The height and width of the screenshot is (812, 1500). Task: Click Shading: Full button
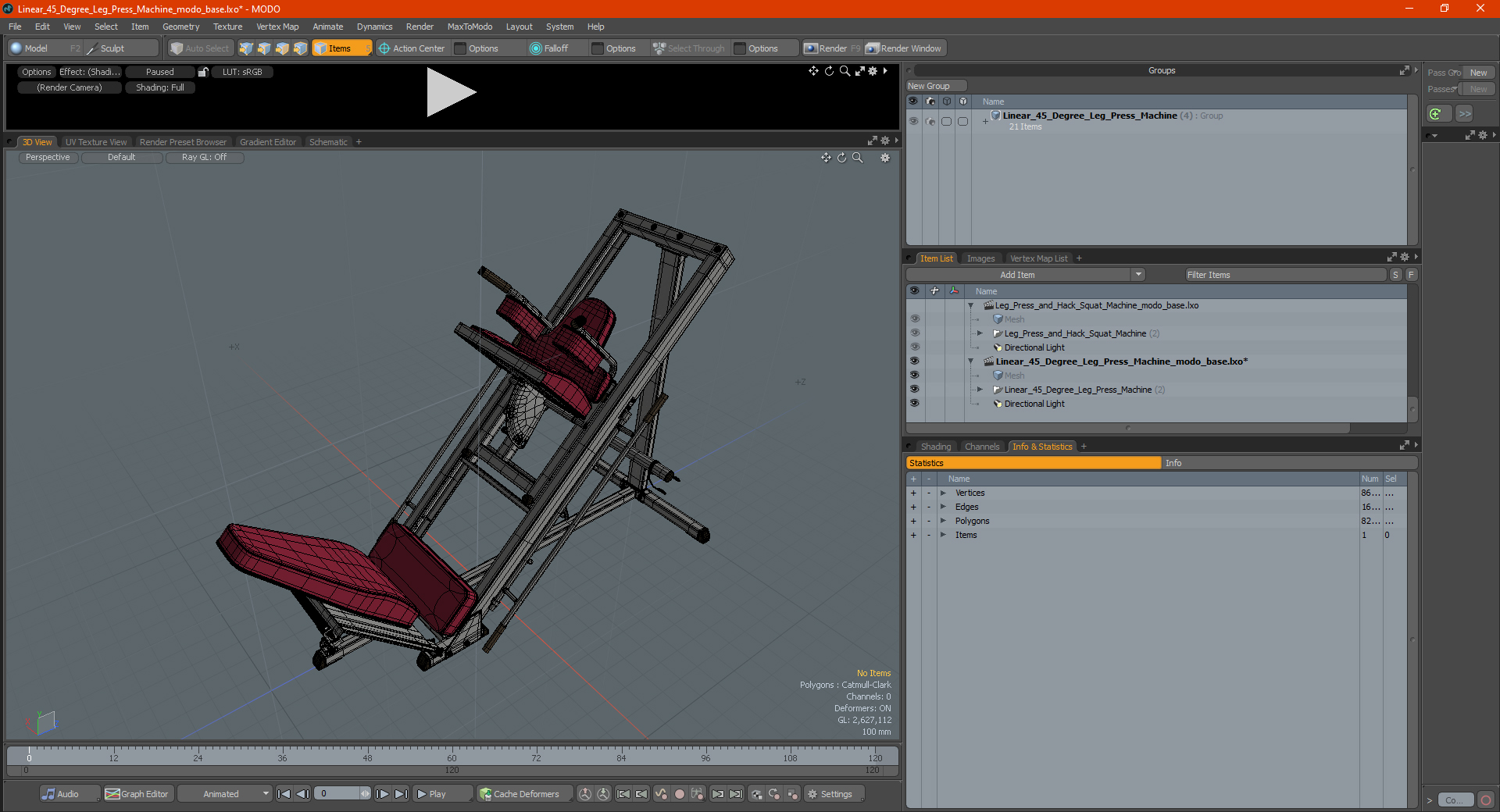coord(160,87)
